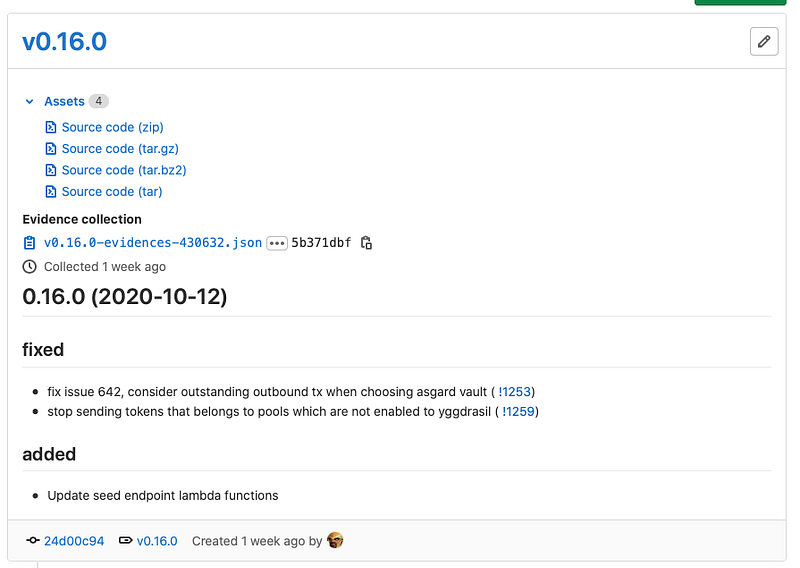The image size is (800, 568).
Task: Collapse the Assets section chevron
Action: (30, 102)
